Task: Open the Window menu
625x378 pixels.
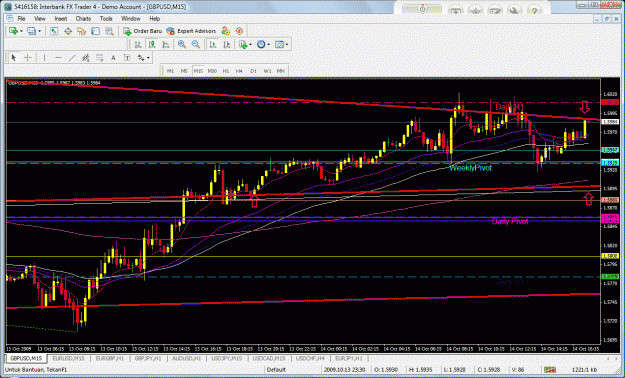Action: point(131,19)
